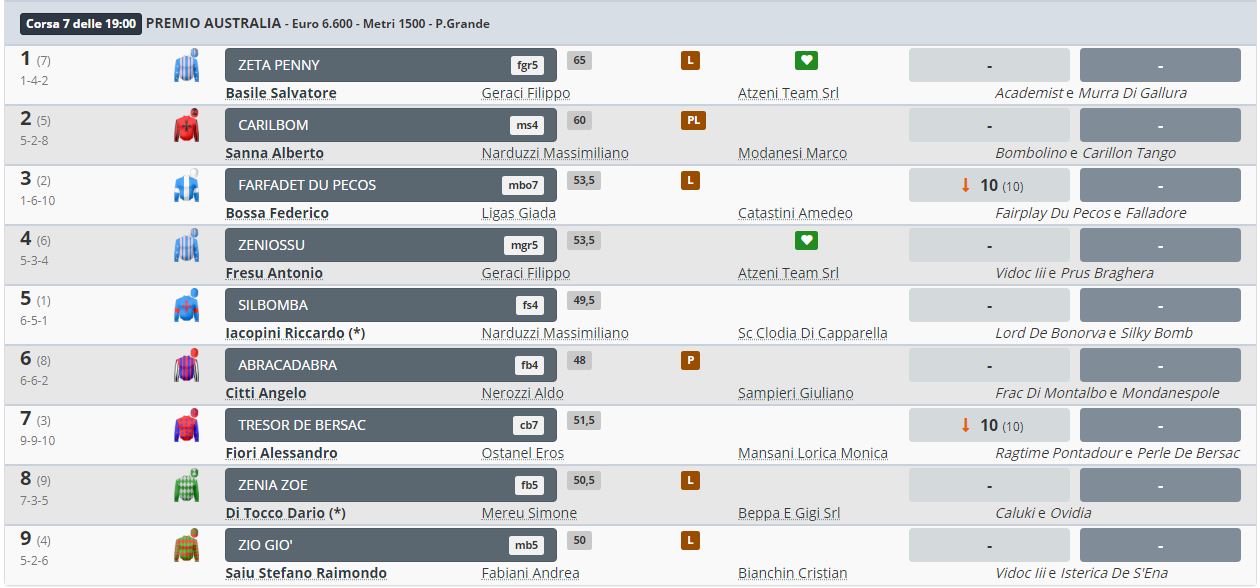Click Carilbom's red jockey silks icon
The height and width of the screenshot is (588, 1260).
(x=186, y=127)
